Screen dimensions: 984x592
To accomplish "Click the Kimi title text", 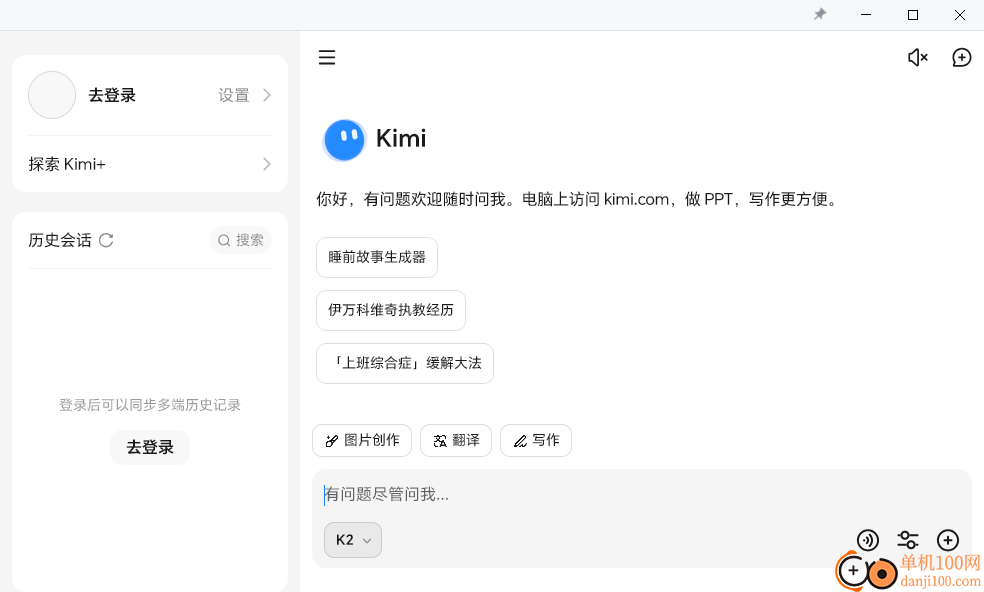I will (x=401, y=139).
